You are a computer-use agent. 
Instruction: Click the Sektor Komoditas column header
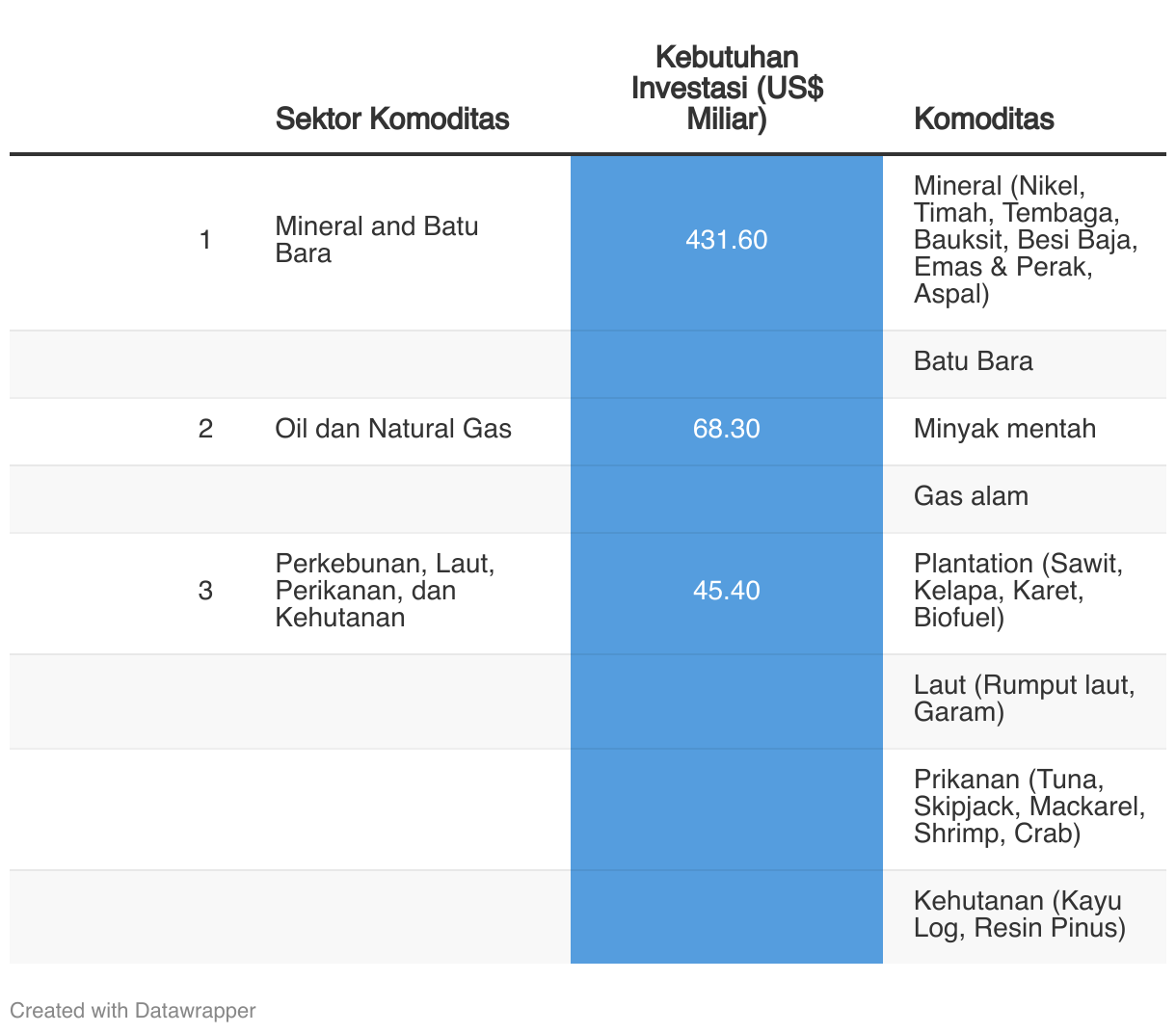(392, 119)
